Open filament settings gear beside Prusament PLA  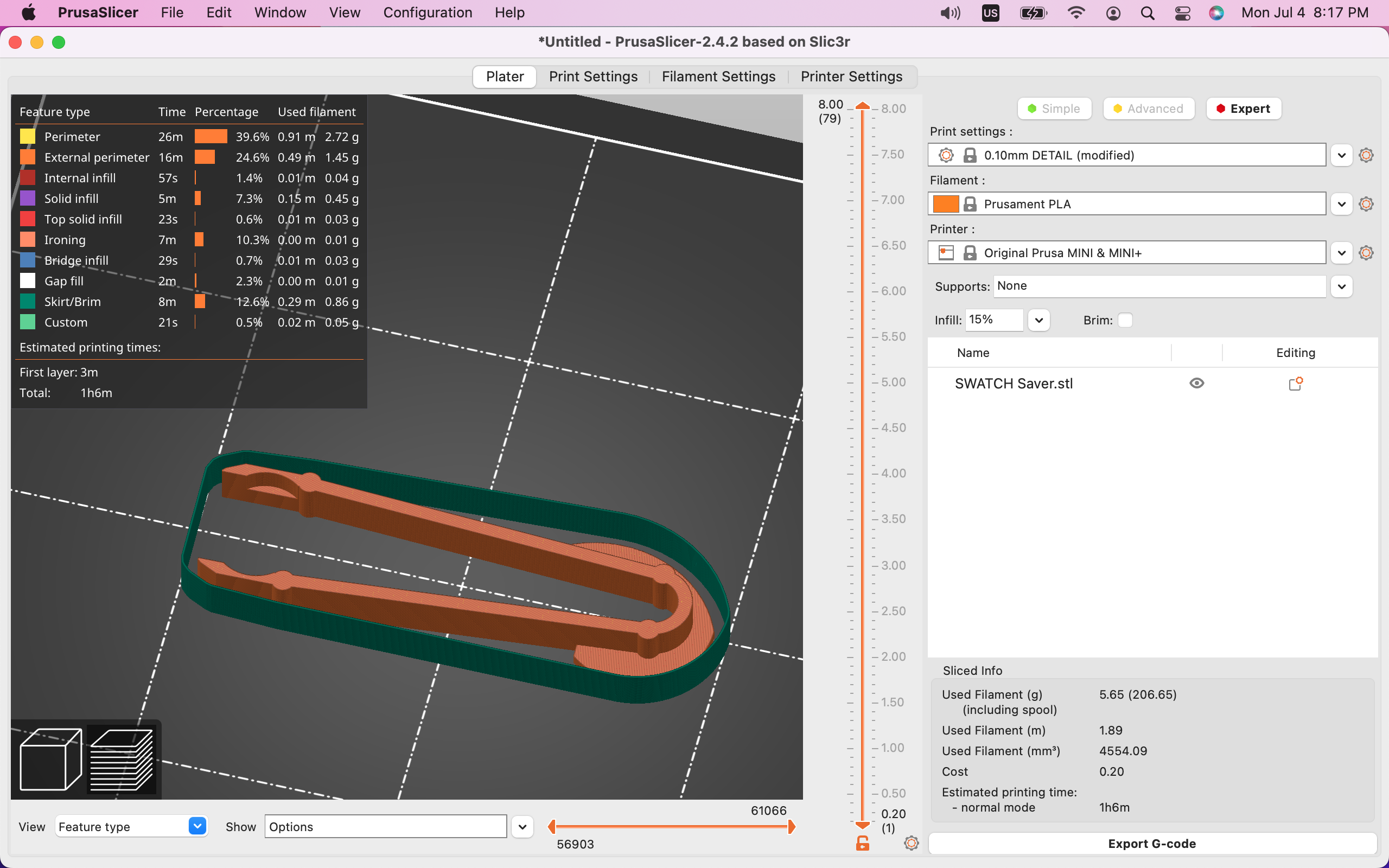[x=1366, y=203]
